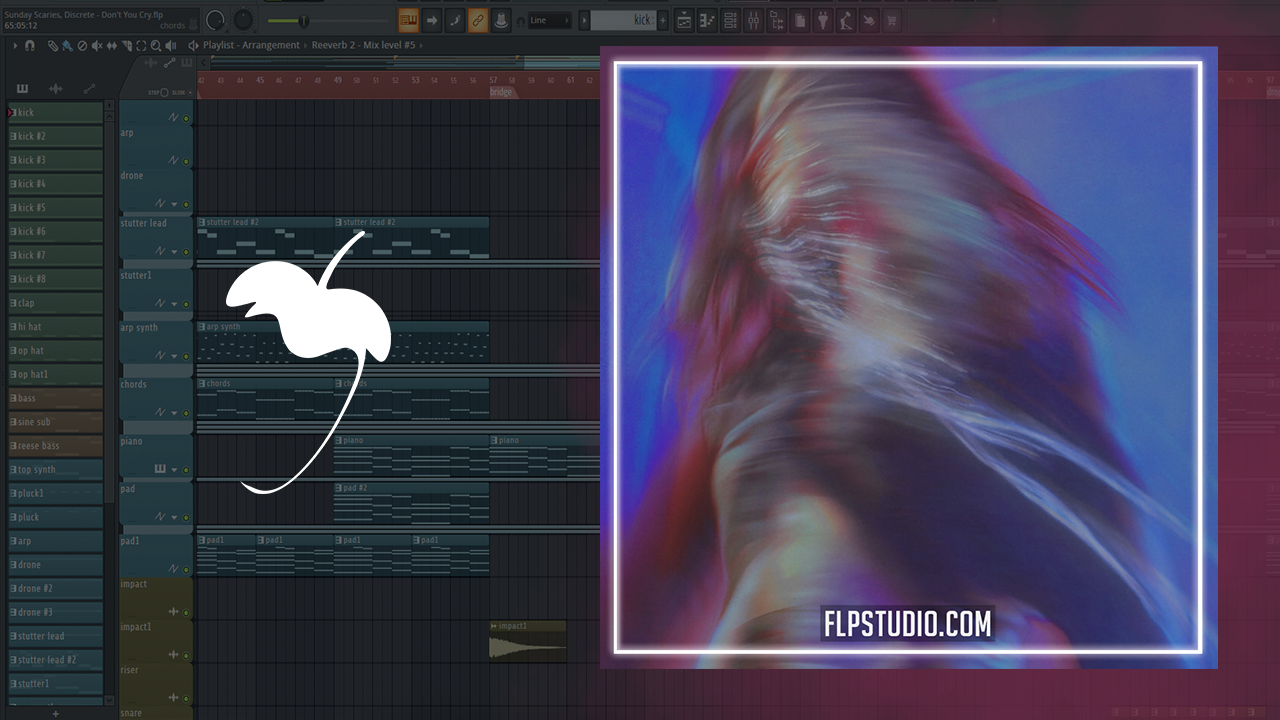
Task: Toggle the playlist magnet snap icon
Action: pyautogui.click(x=30, y=46)
